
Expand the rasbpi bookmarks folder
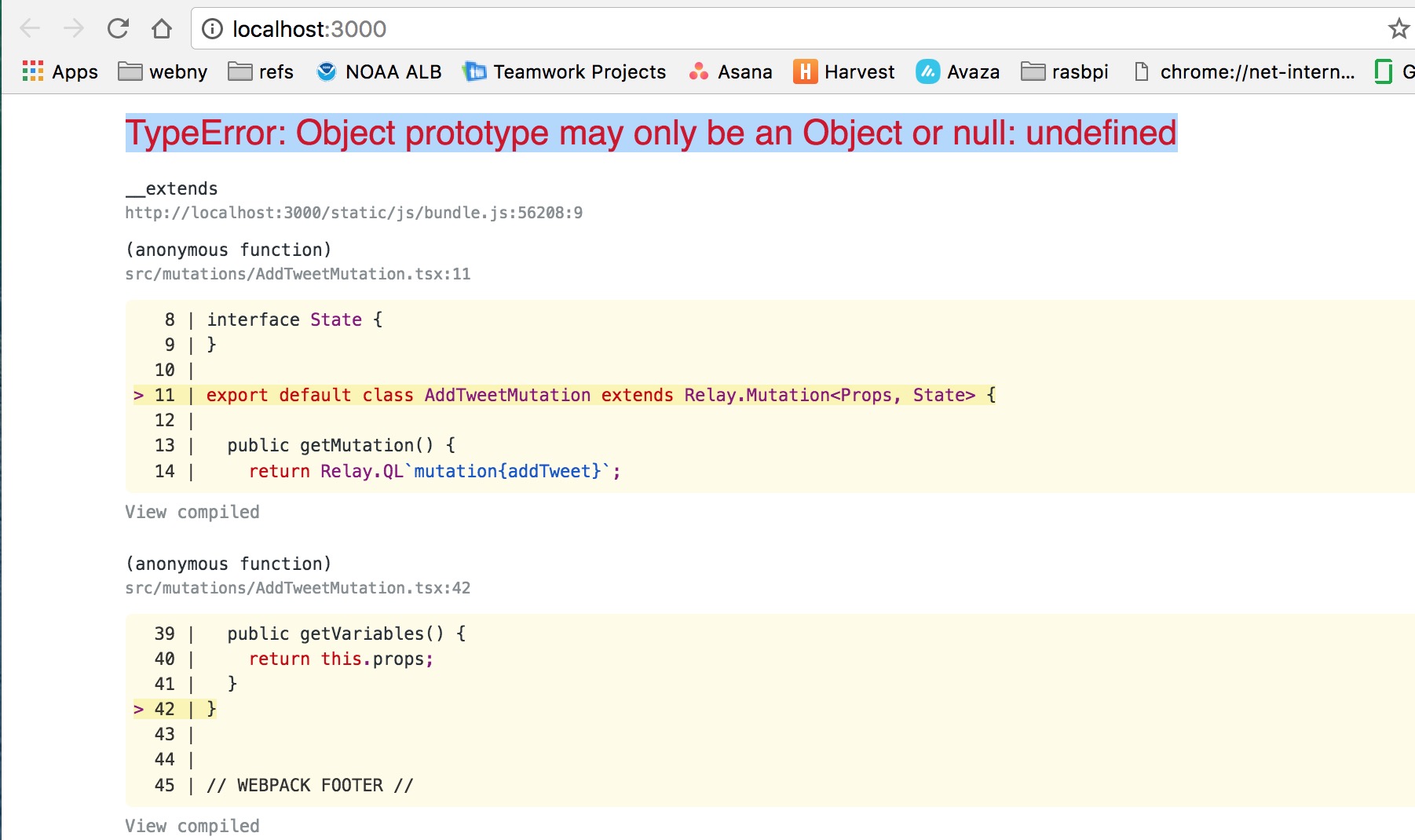pos(1065,71)
